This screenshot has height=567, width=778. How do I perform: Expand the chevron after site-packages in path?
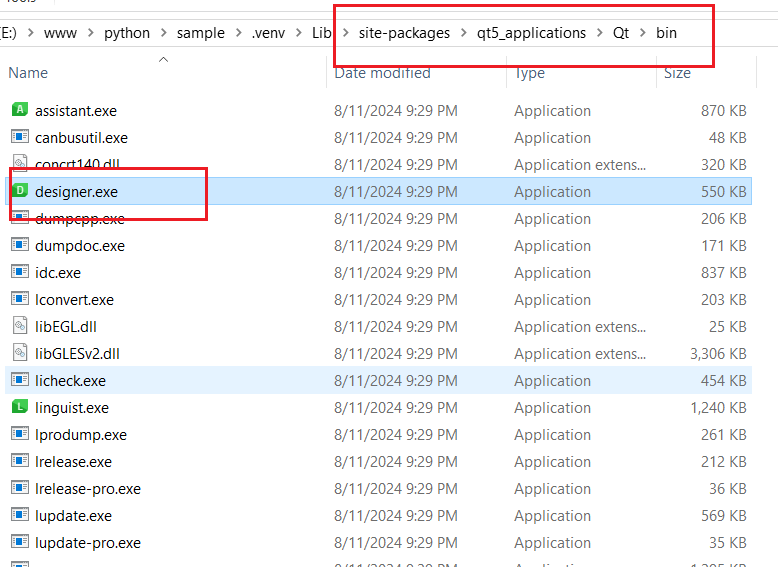(465, 33)
